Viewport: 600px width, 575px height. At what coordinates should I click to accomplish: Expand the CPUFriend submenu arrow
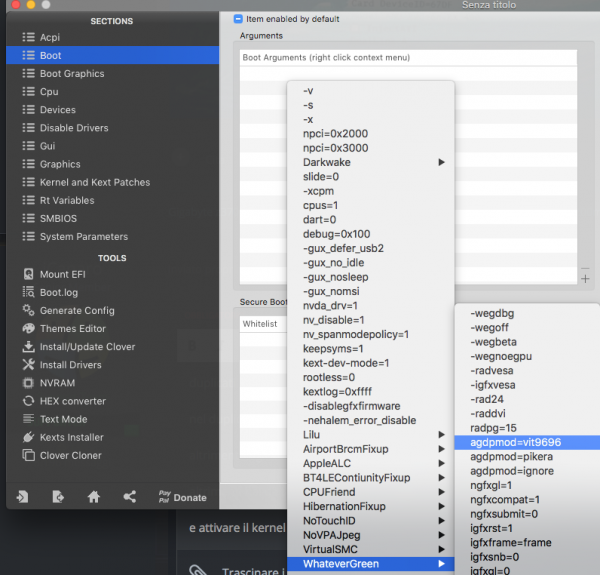point(441,492)
